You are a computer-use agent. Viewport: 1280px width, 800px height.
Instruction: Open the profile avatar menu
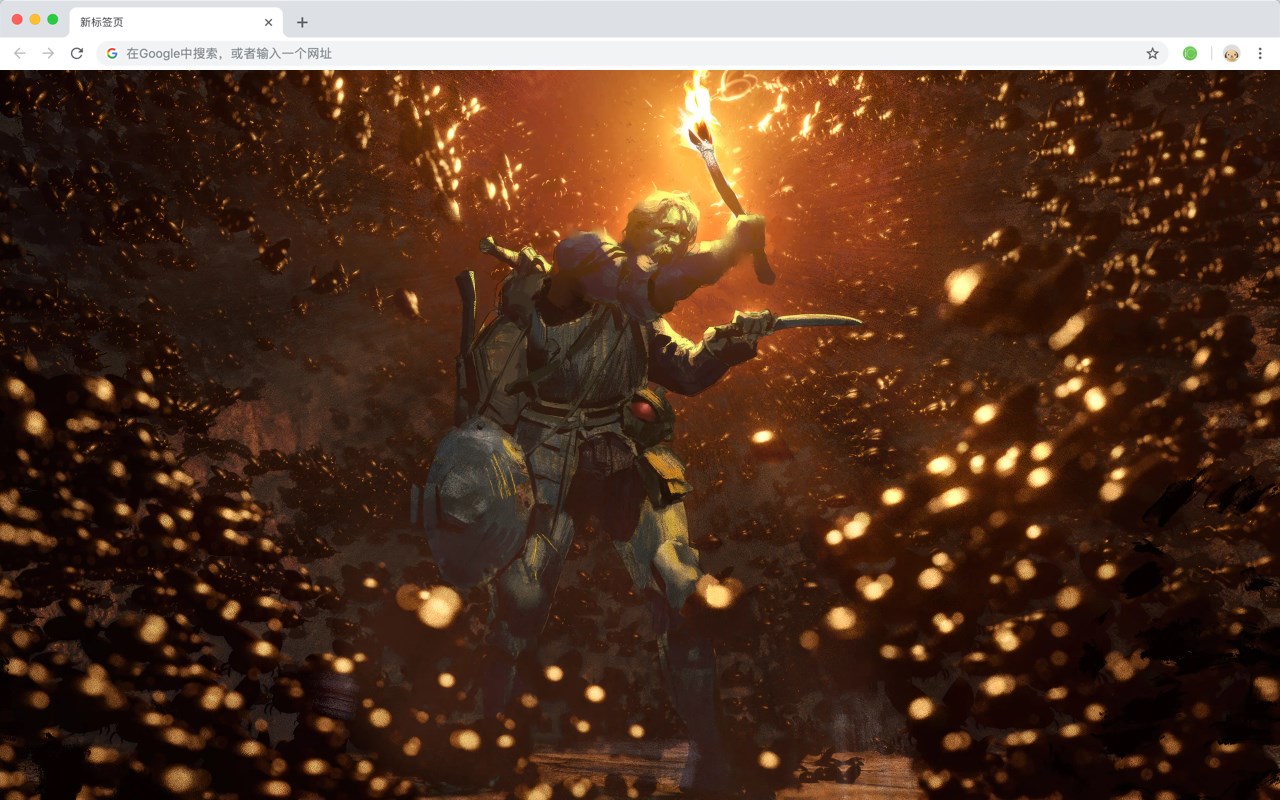[x=1231, y=53]
